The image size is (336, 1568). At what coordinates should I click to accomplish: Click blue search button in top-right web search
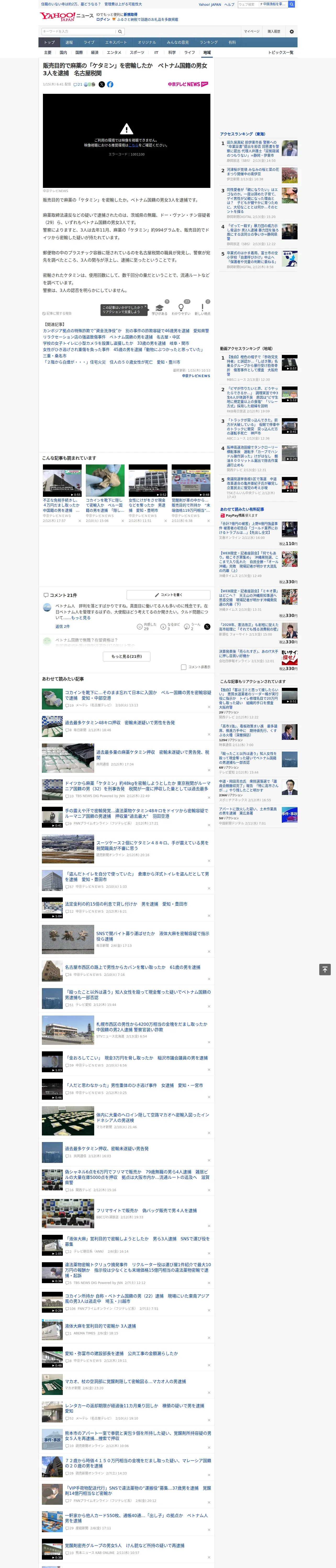(292, 4)
